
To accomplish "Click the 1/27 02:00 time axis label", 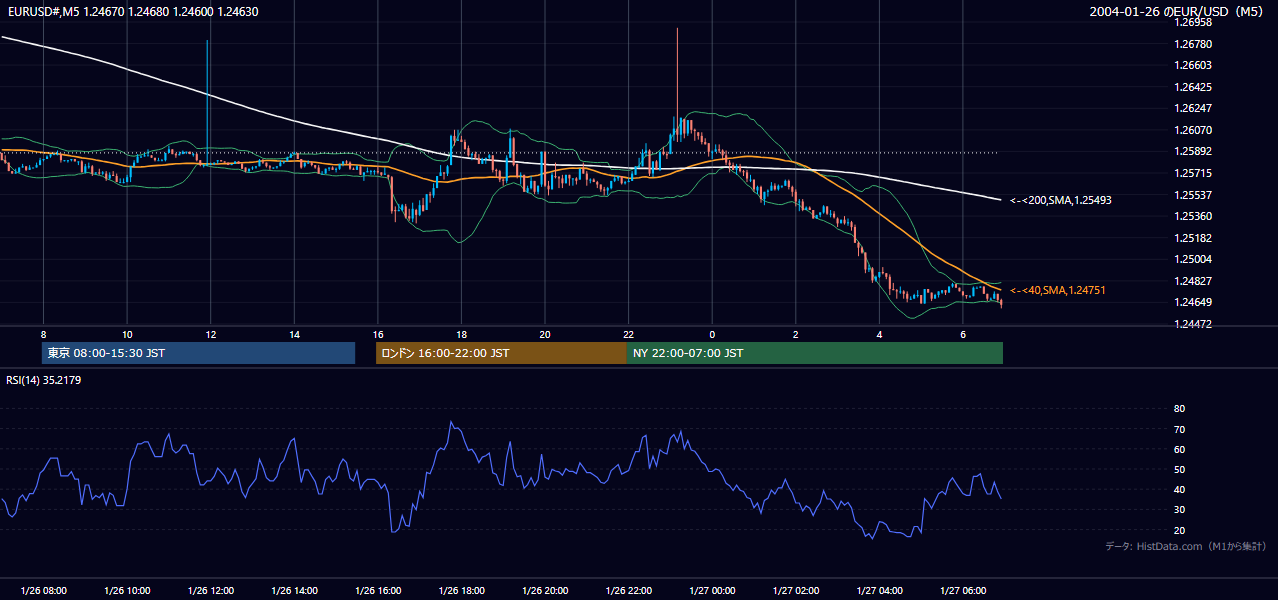I will 796,591.
